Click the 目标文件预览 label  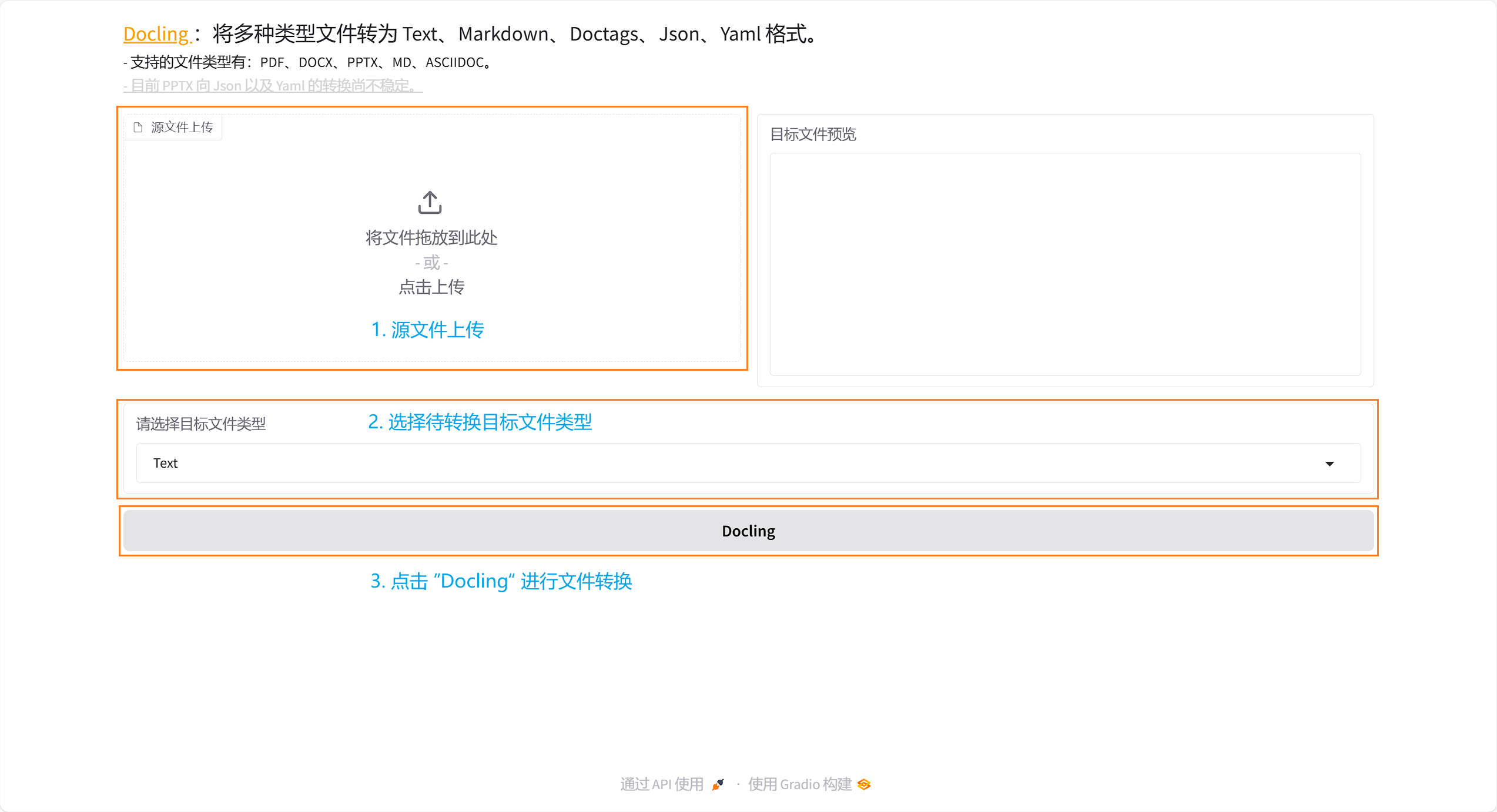(813, 135)
